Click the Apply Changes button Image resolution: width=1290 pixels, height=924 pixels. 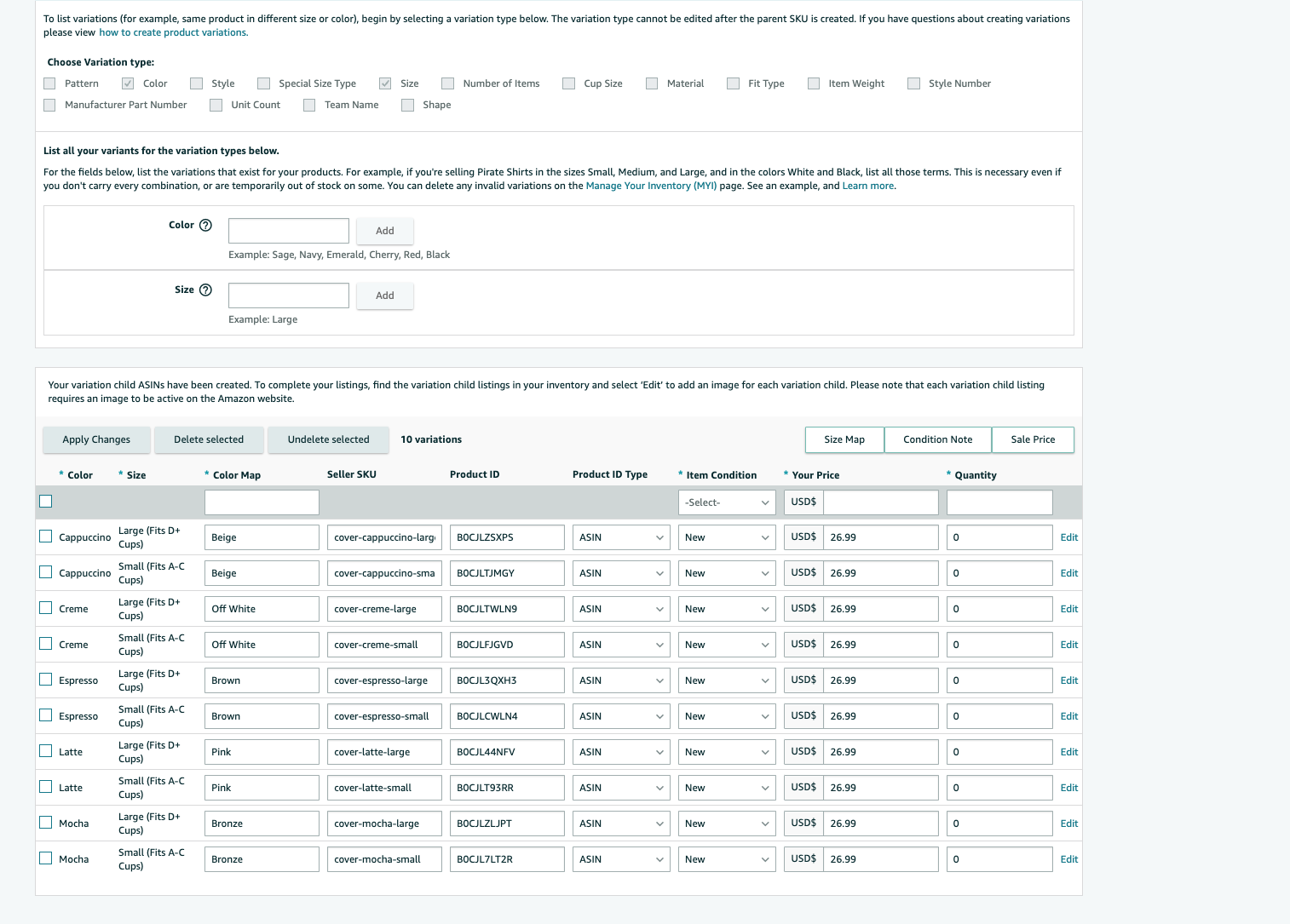(96, 439)
